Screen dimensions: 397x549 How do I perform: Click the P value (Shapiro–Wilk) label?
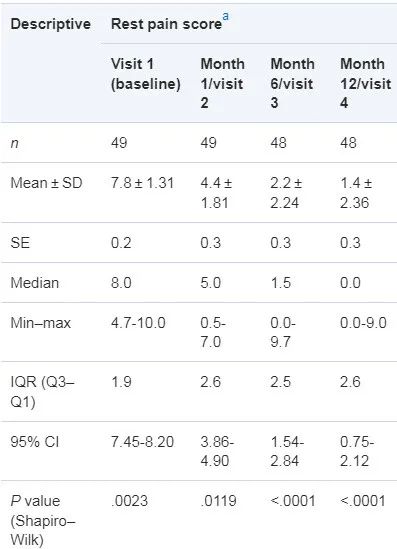coord(43,521)
